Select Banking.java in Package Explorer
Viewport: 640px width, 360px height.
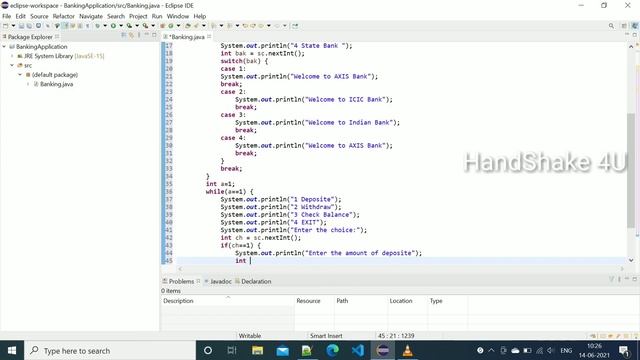coord(56,84)
